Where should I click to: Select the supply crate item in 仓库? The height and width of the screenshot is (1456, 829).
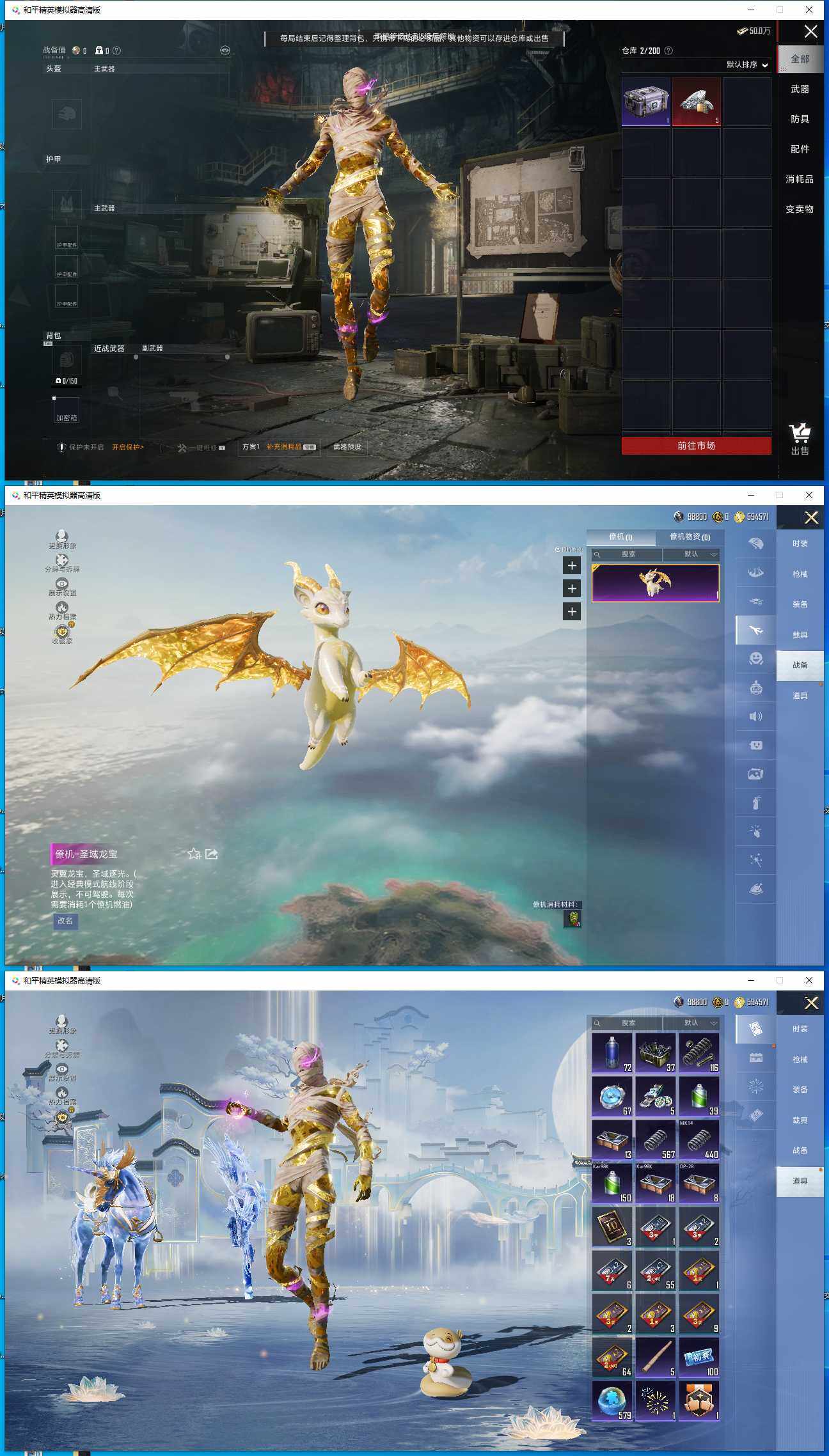pos(646,102)
